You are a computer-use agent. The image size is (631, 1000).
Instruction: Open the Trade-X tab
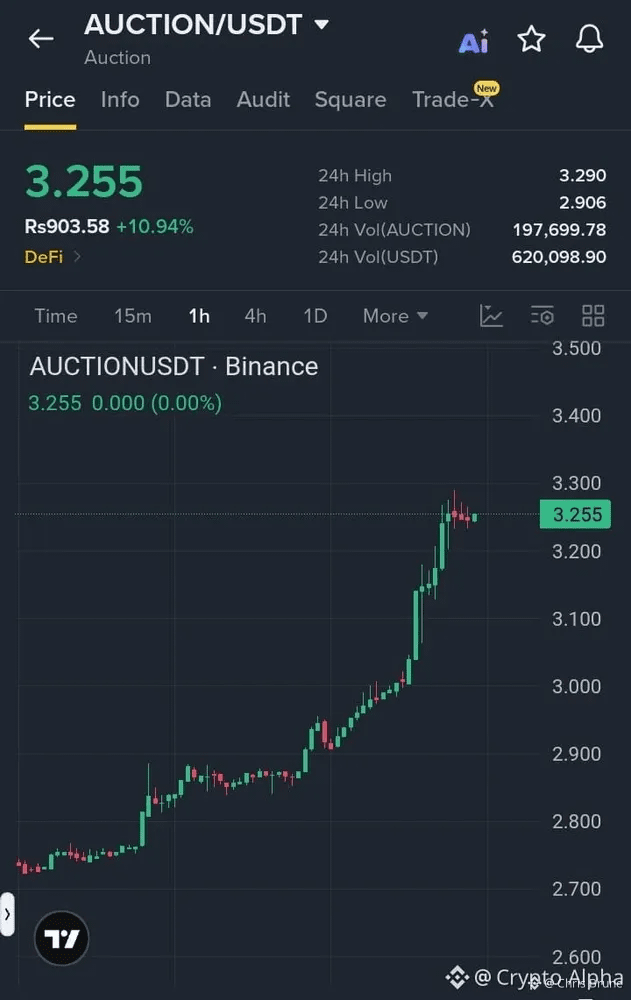coord(454,99)
